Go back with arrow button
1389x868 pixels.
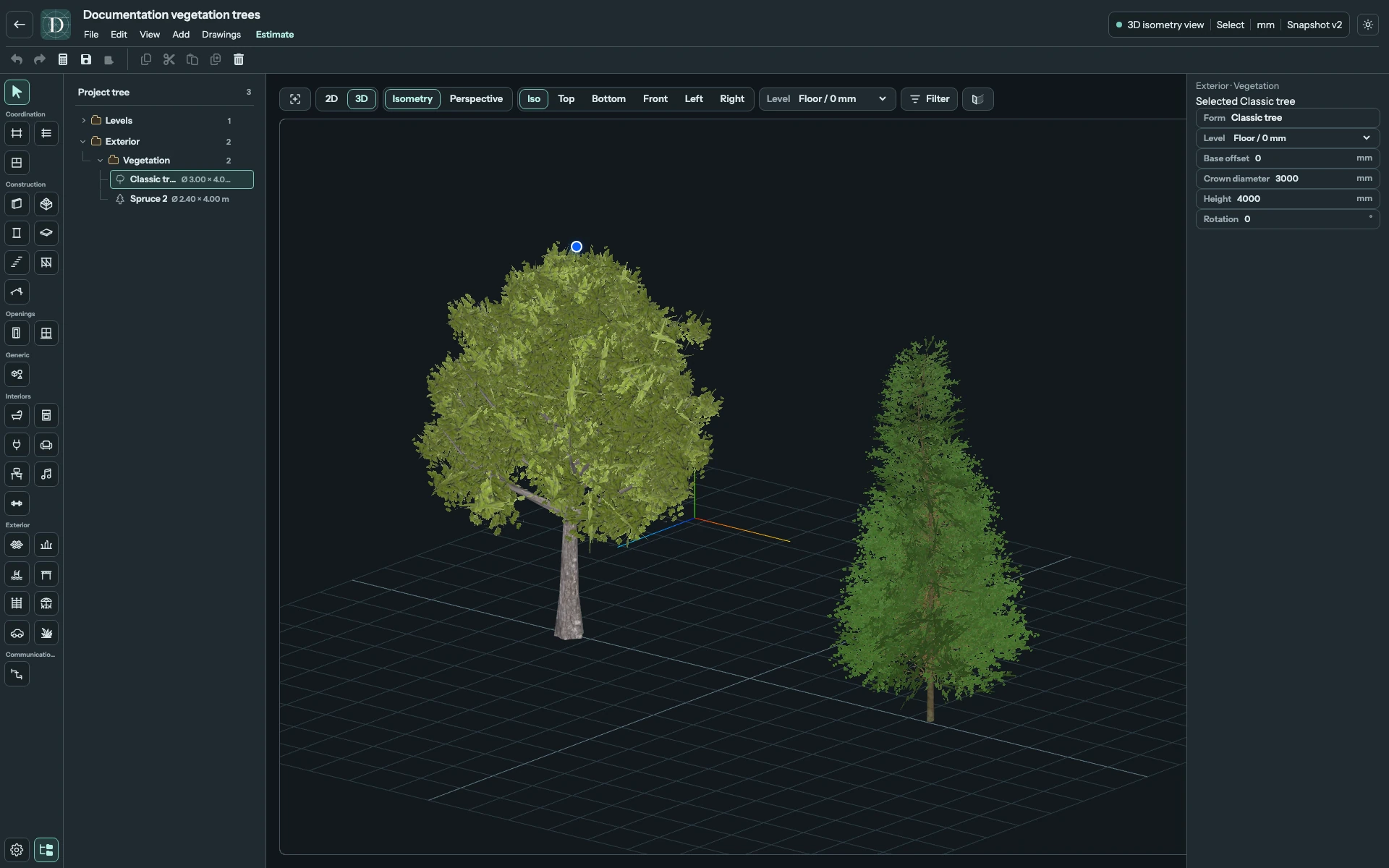(20, 25)
